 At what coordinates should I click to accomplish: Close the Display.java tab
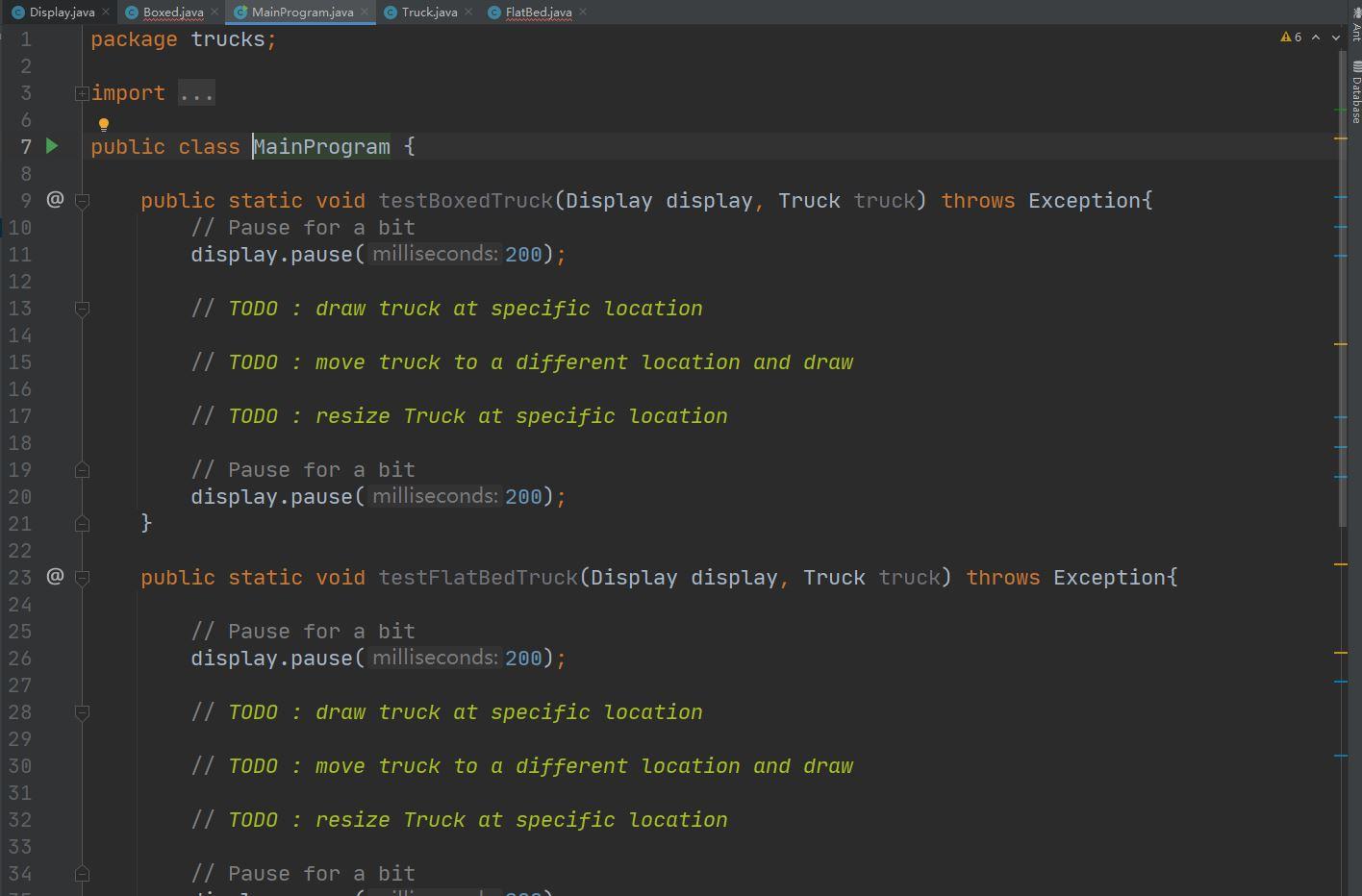(106, 12)
